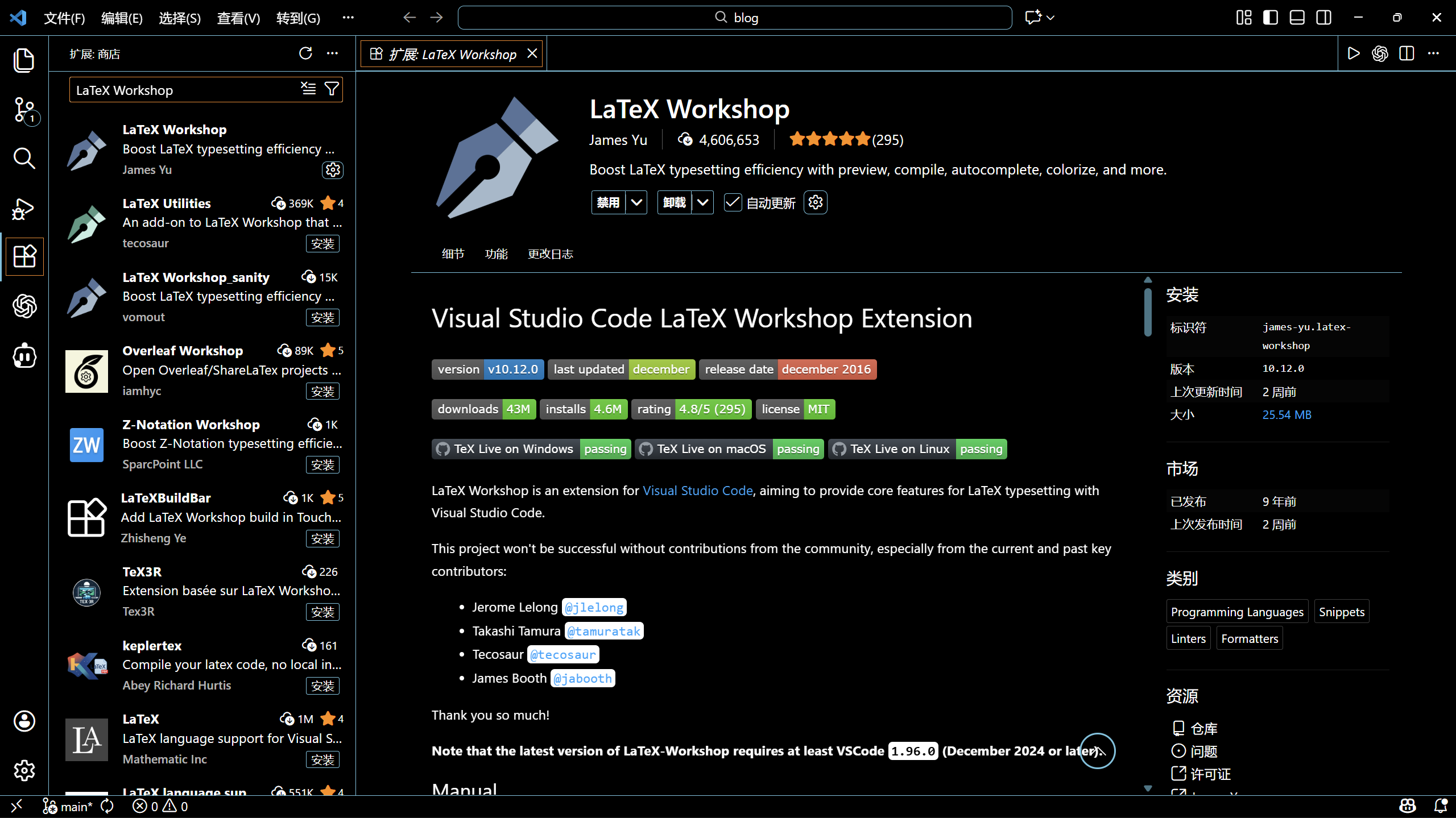This screenshot has width=1456, height=818.
Task: Open the 选择(S) menu
Action: click(x=179, y=18)
